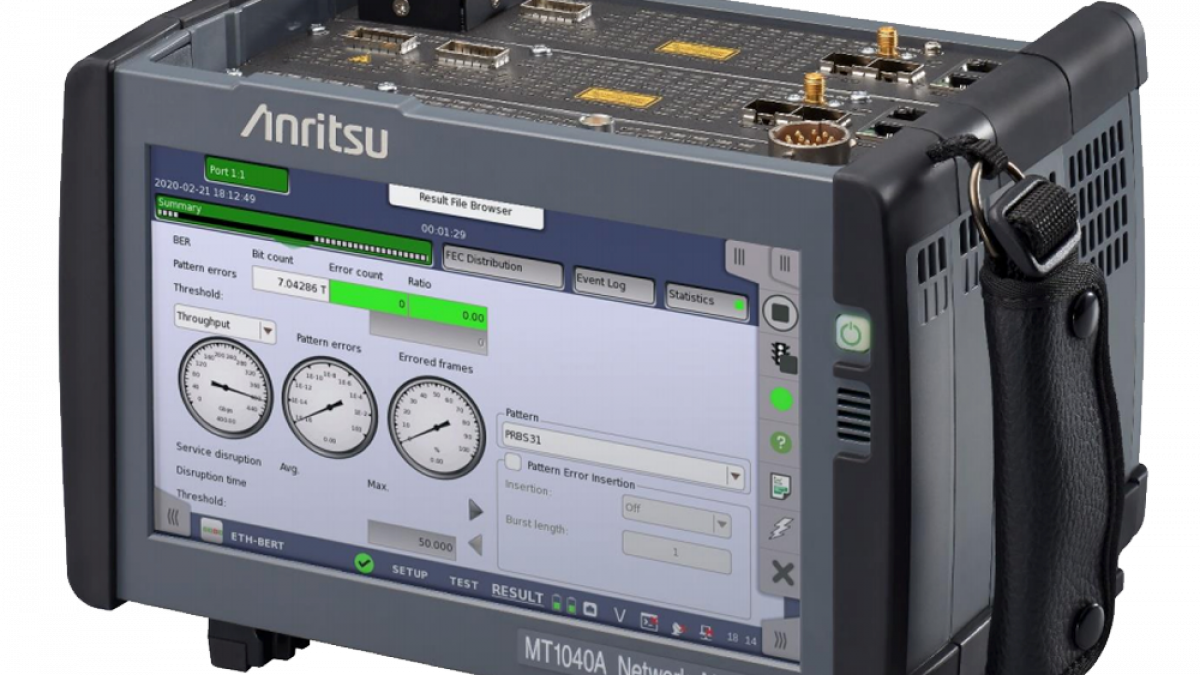Select the first vertical-bars panel tab
This screenshot has width=1200, height=675.
[740, 257]
